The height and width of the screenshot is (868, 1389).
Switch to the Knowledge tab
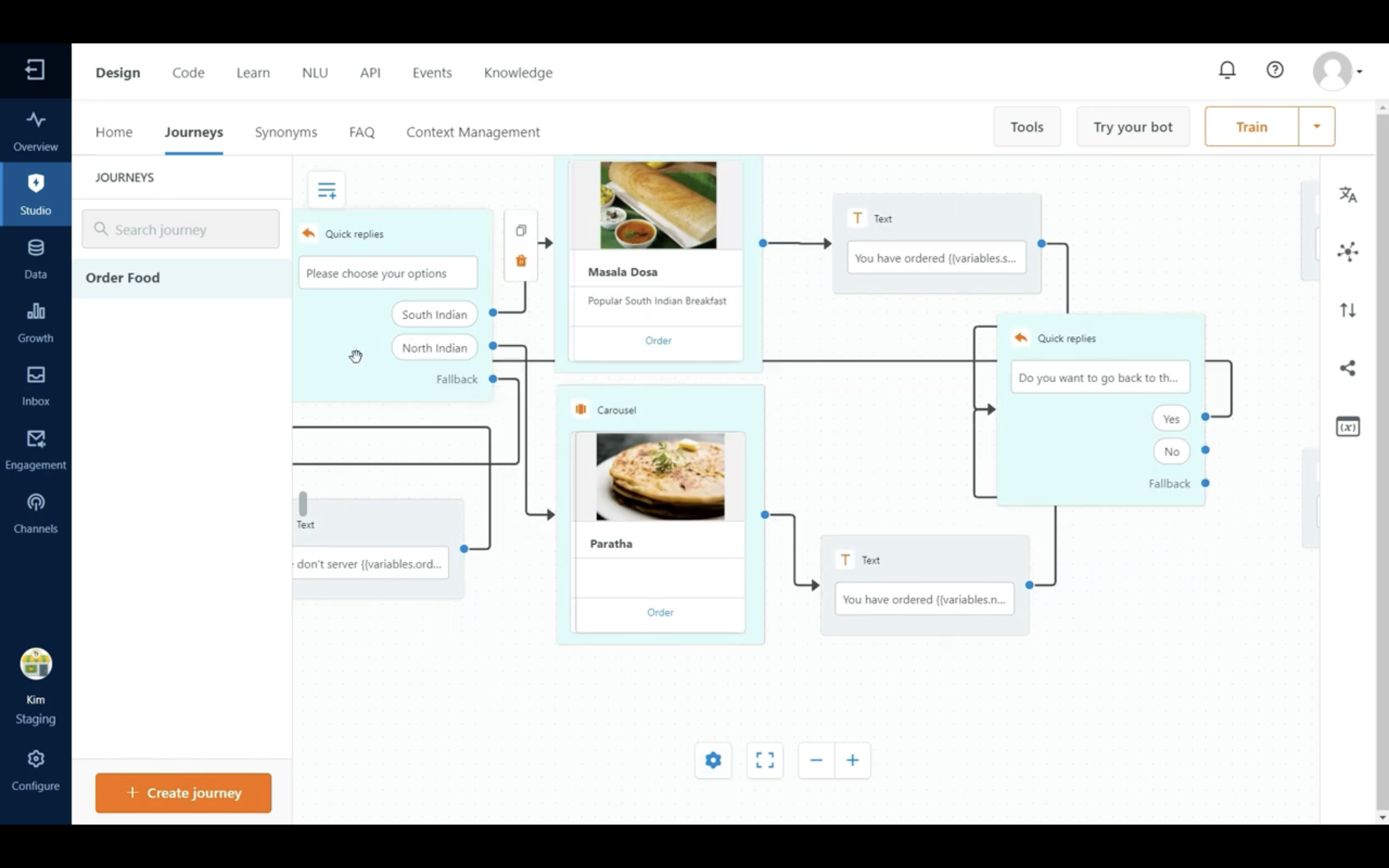click(518, 73)
